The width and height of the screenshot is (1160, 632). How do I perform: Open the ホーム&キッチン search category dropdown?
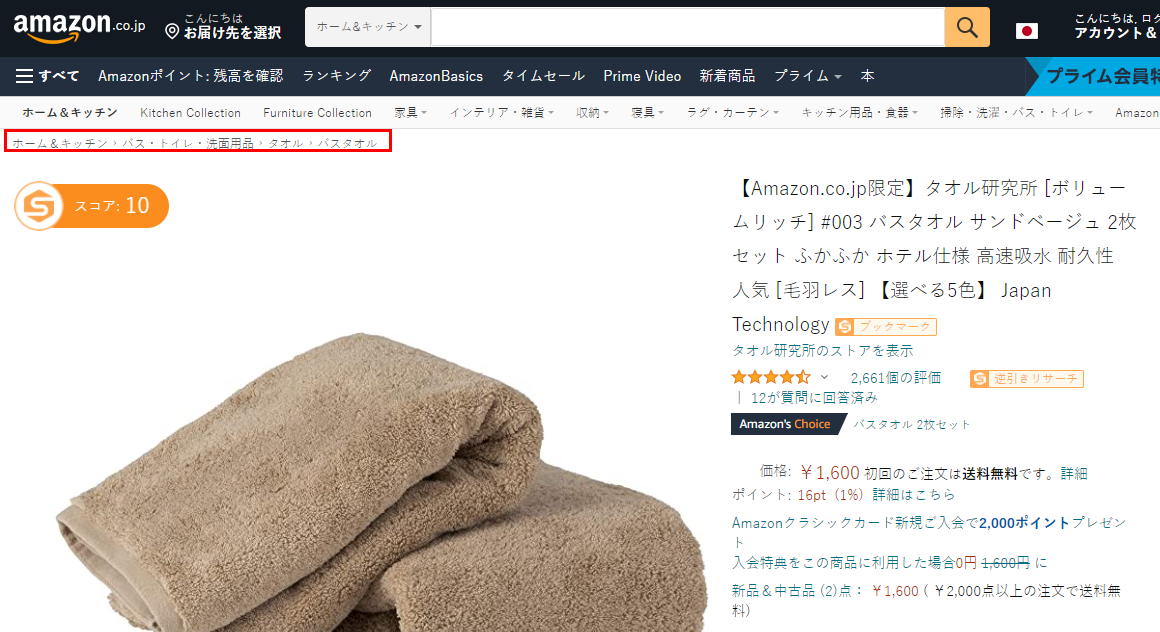(x=368, y=27)
